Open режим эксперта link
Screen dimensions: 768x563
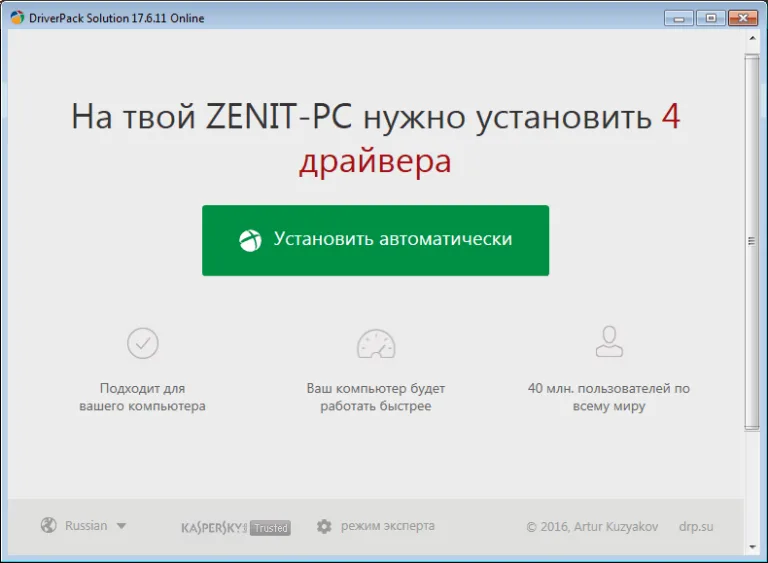(387, 526)
